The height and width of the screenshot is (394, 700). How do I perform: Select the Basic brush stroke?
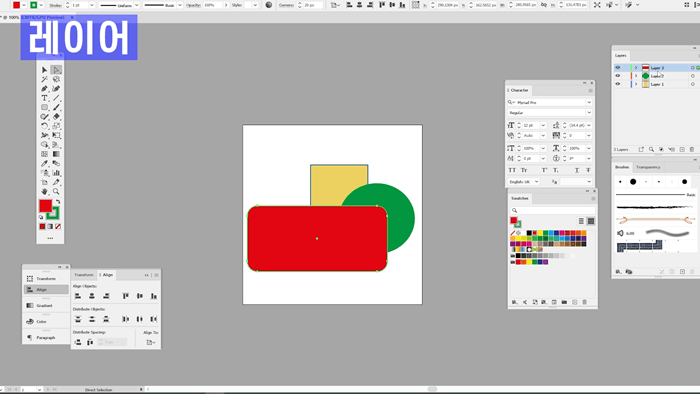pos(655,195)
